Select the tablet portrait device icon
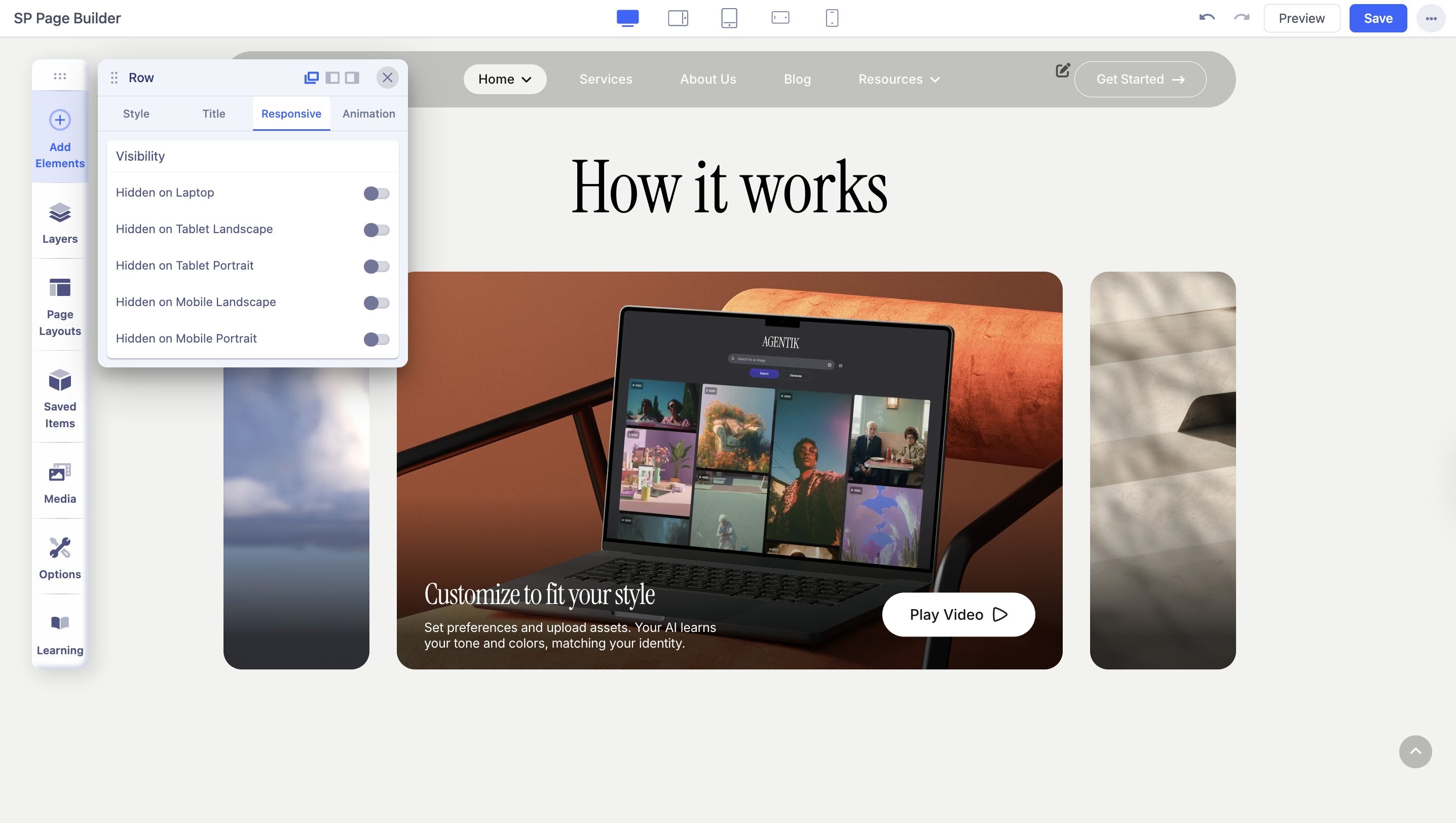The width and height of the screenshot is (1456, 823). 729,18
